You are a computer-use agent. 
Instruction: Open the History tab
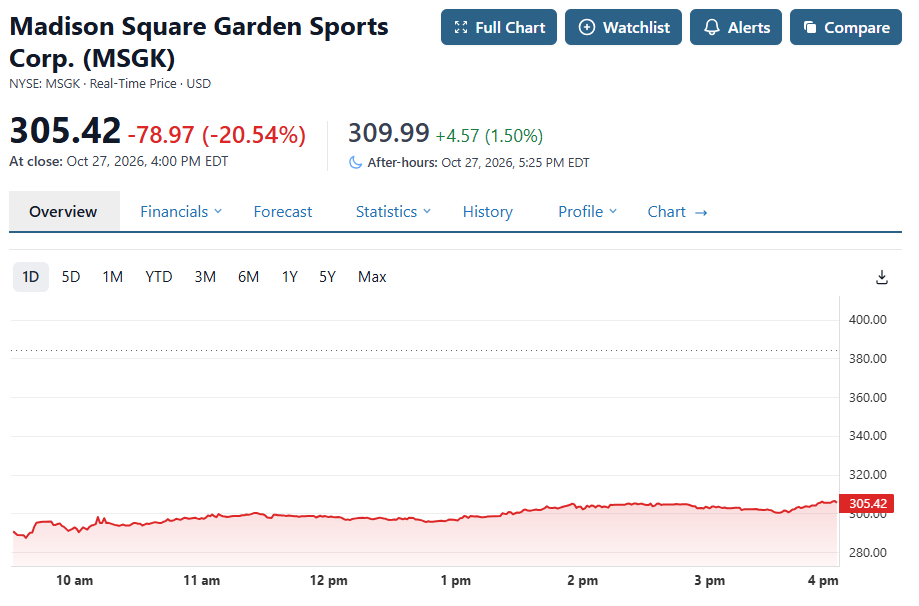point(488,212)
